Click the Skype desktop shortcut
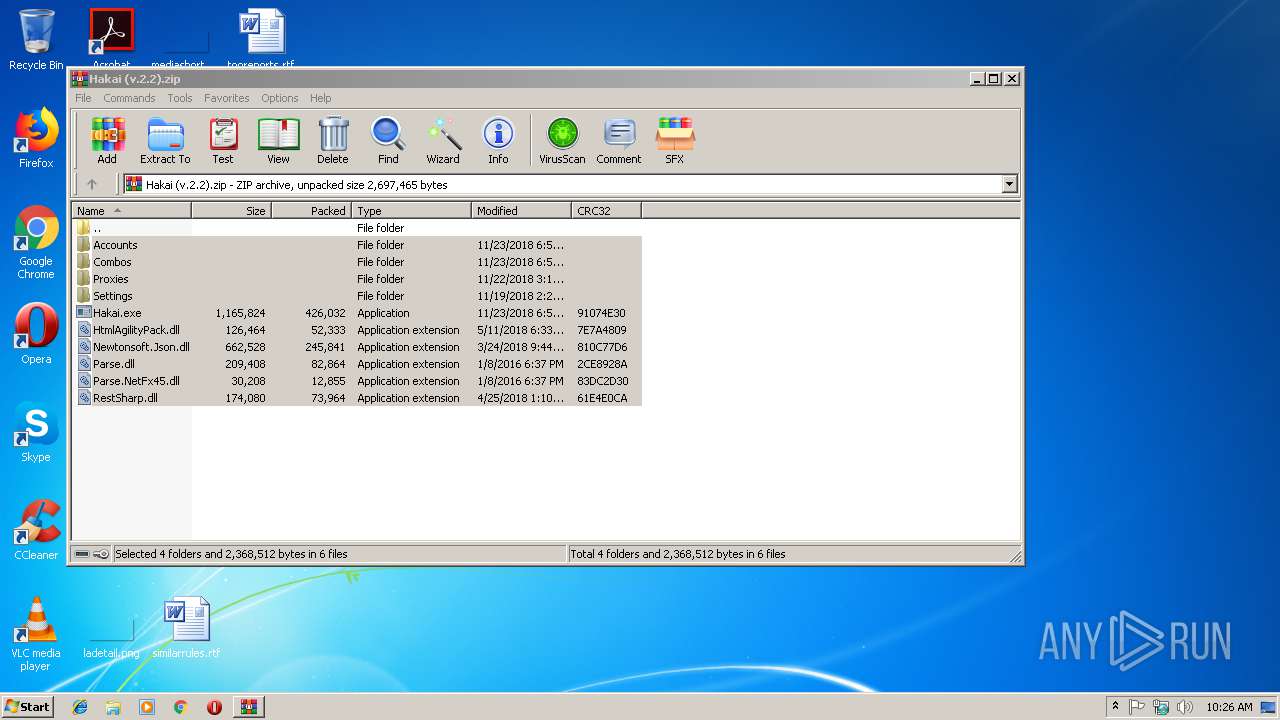 pos(36,432)
